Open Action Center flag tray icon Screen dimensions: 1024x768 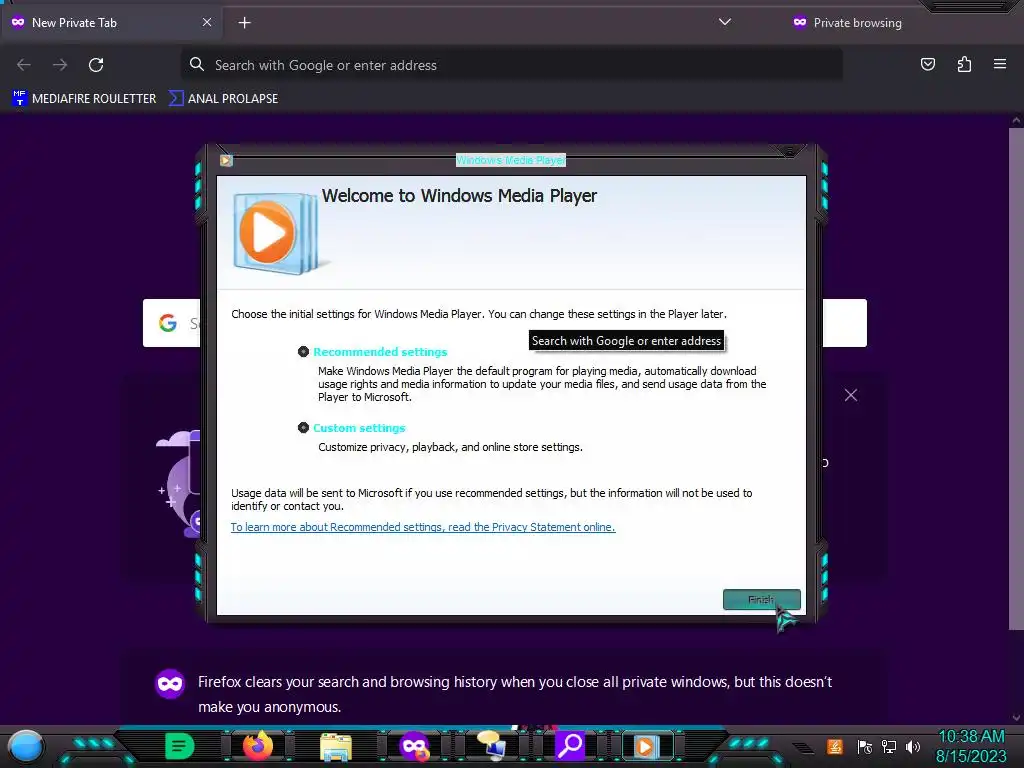865,746
